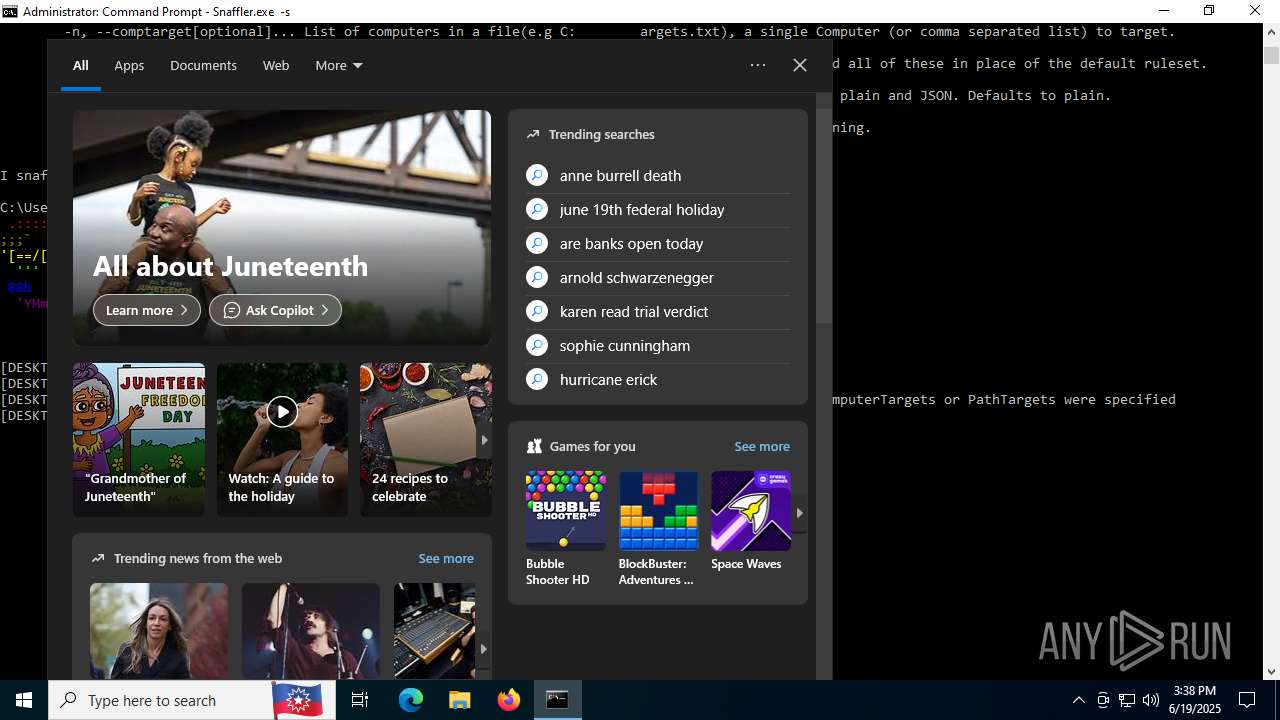Viewport: 1280px width, 720px height.
Task: Open the All about Juneteenth banner
Action: pos(282,227)
